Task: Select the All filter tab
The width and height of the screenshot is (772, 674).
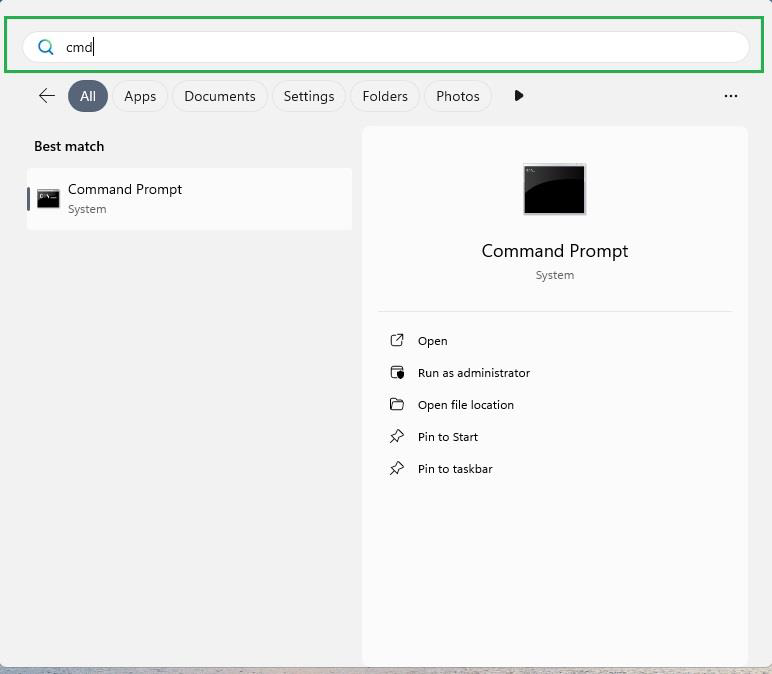Action: click(x=88, y=96)
